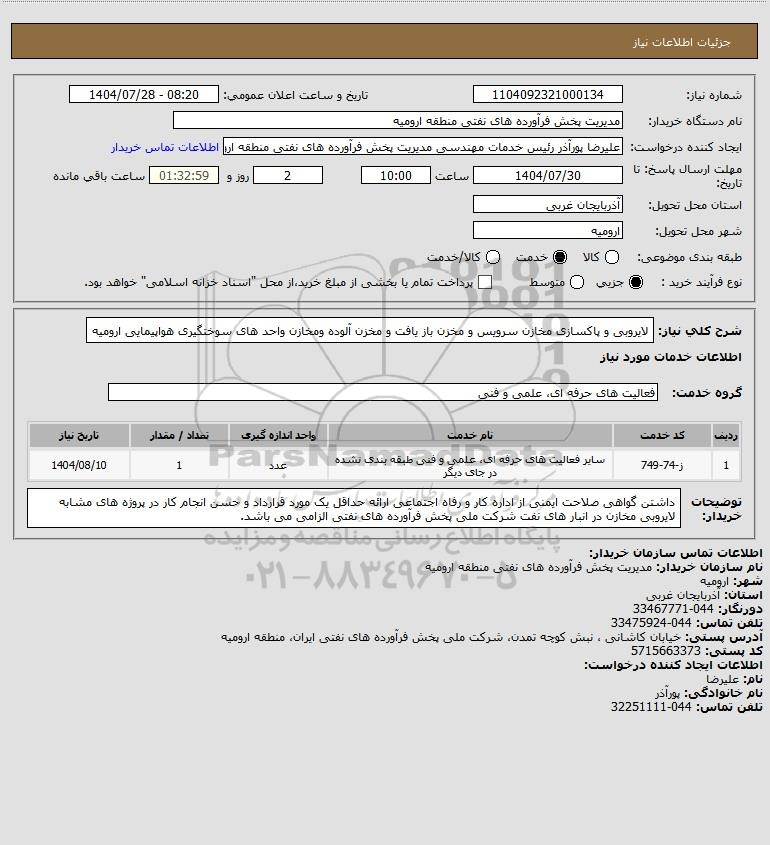
Task: Click the response deadline date 1404/07/30 field
Action: coord(547,176)
